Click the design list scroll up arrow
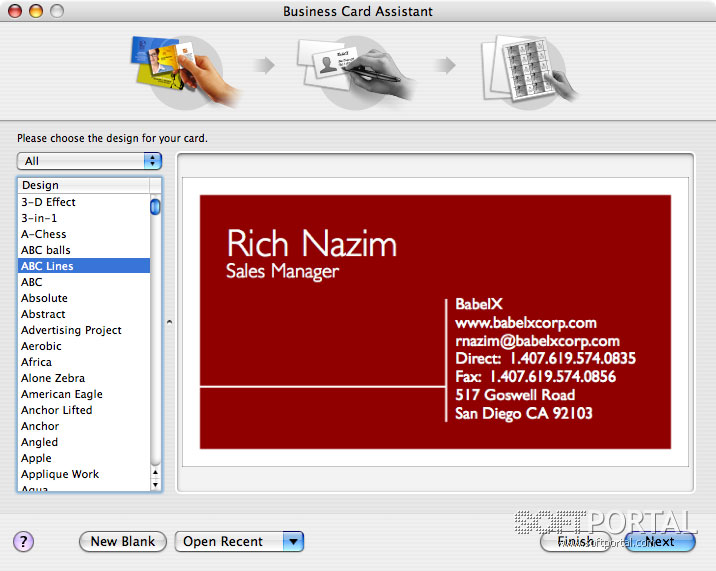 [x=155, y=472]
